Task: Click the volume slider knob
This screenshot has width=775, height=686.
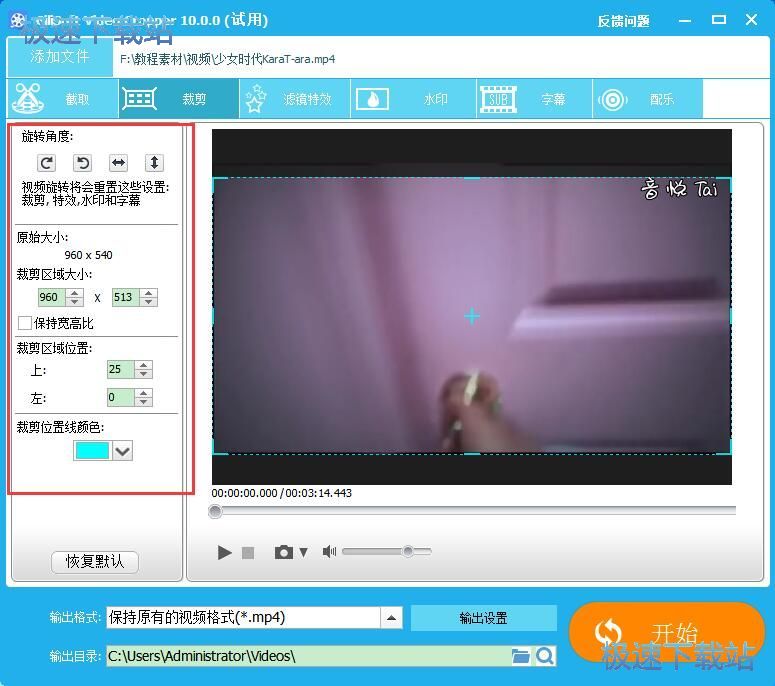Action: [408, 551]
